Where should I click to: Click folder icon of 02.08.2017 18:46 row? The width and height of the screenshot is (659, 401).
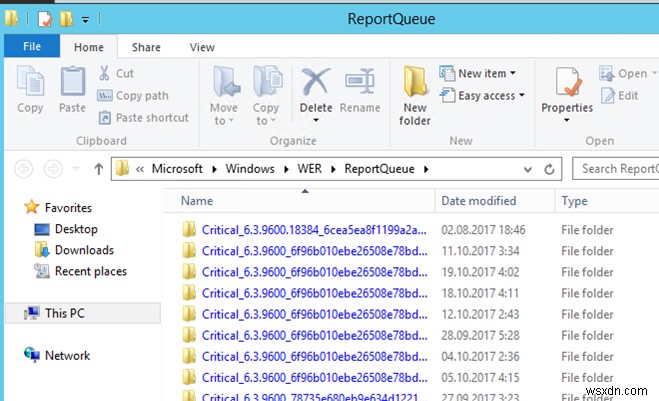click(x=189, y=230)
